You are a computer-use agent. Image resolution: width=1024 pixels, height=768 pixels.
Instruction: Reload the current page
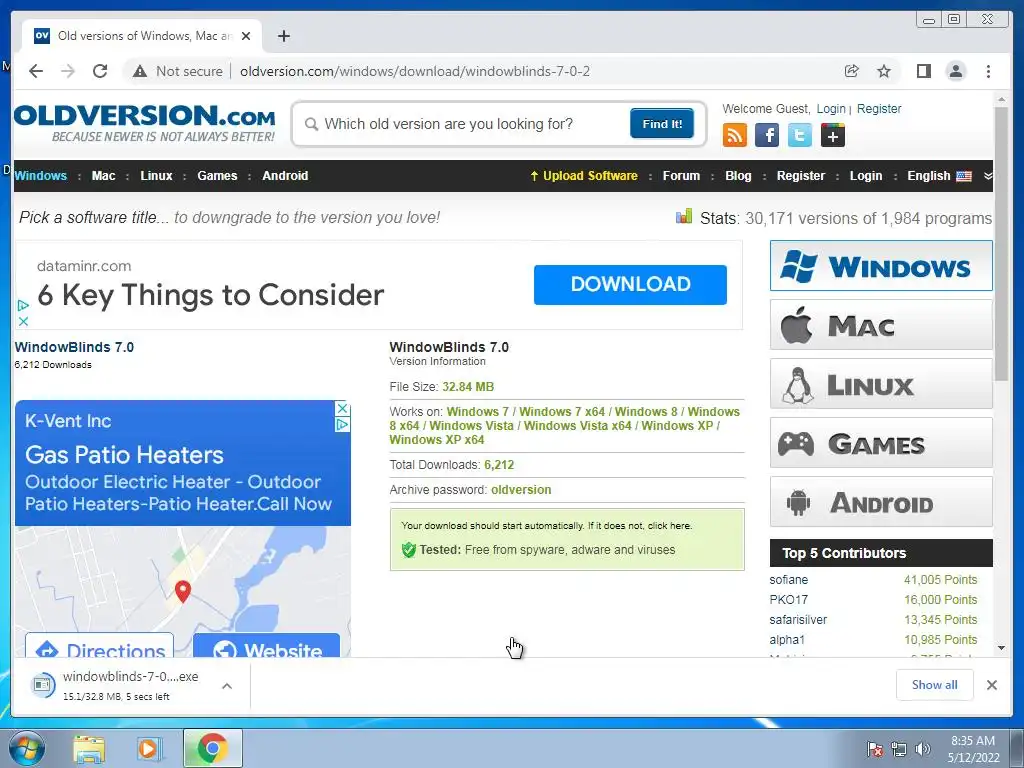click(100, 71)
